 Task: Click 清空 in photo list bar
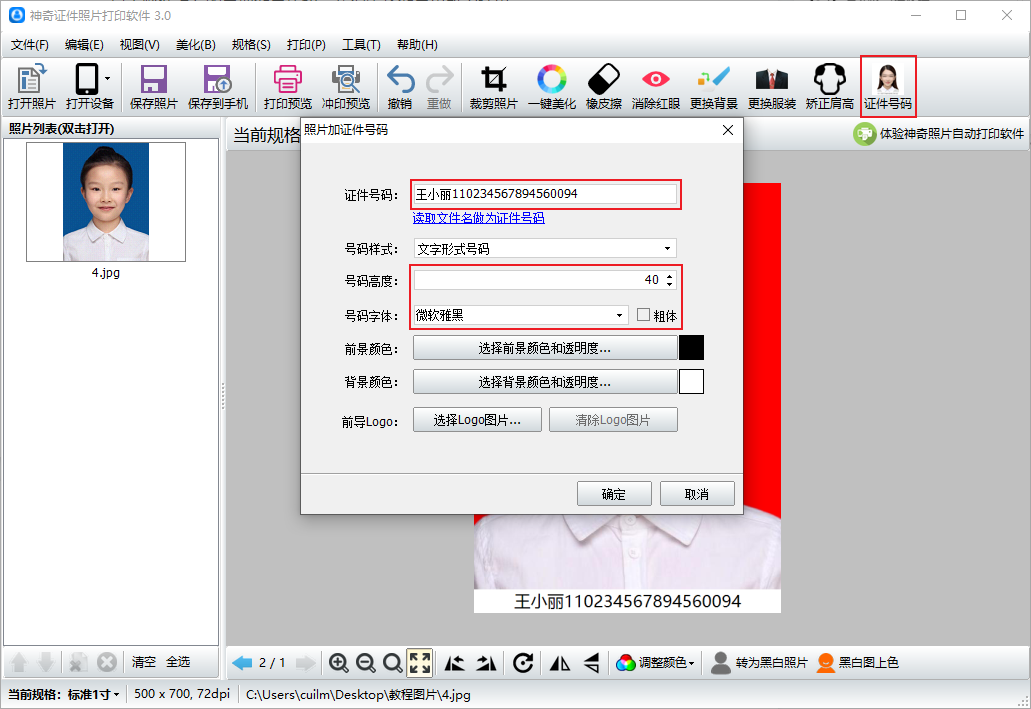click(x=143, y=662)
